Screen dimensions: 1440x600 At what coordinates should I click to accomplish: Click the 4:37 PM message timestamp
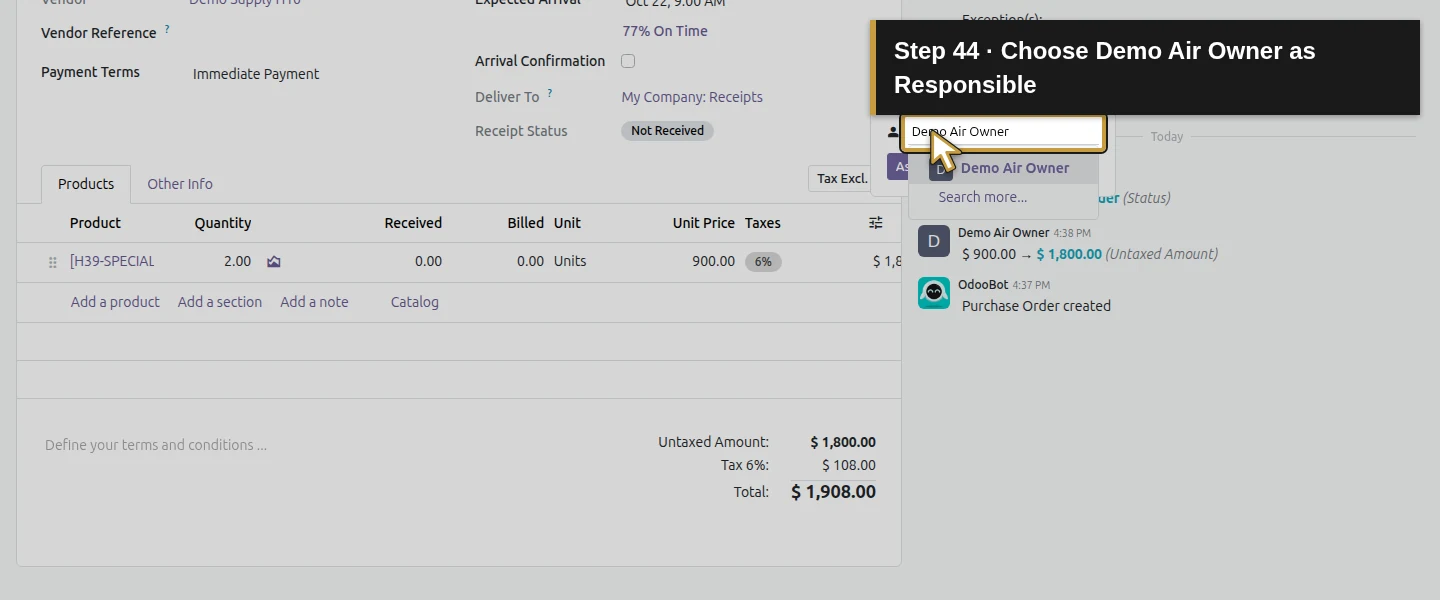1031,285
